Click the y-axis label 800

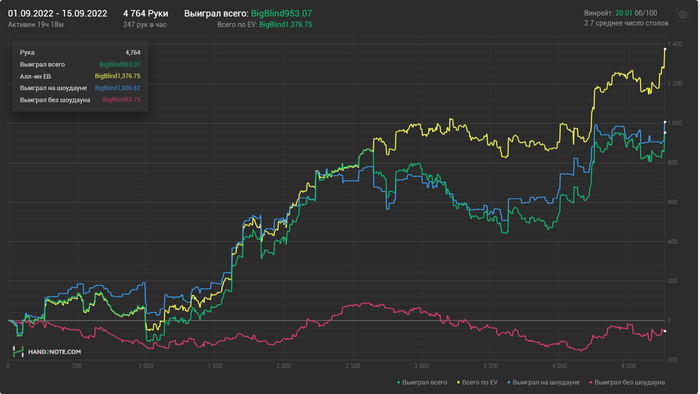[672, 163]
